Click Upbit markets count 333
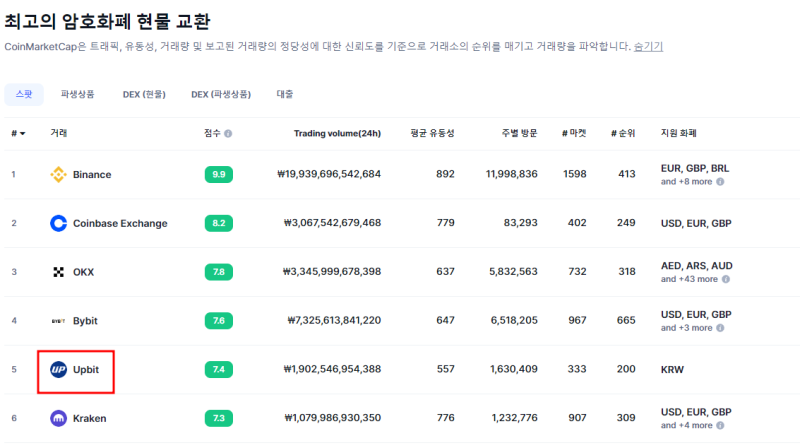The width and height of the screenshot is (800, 448). (577, 369)
